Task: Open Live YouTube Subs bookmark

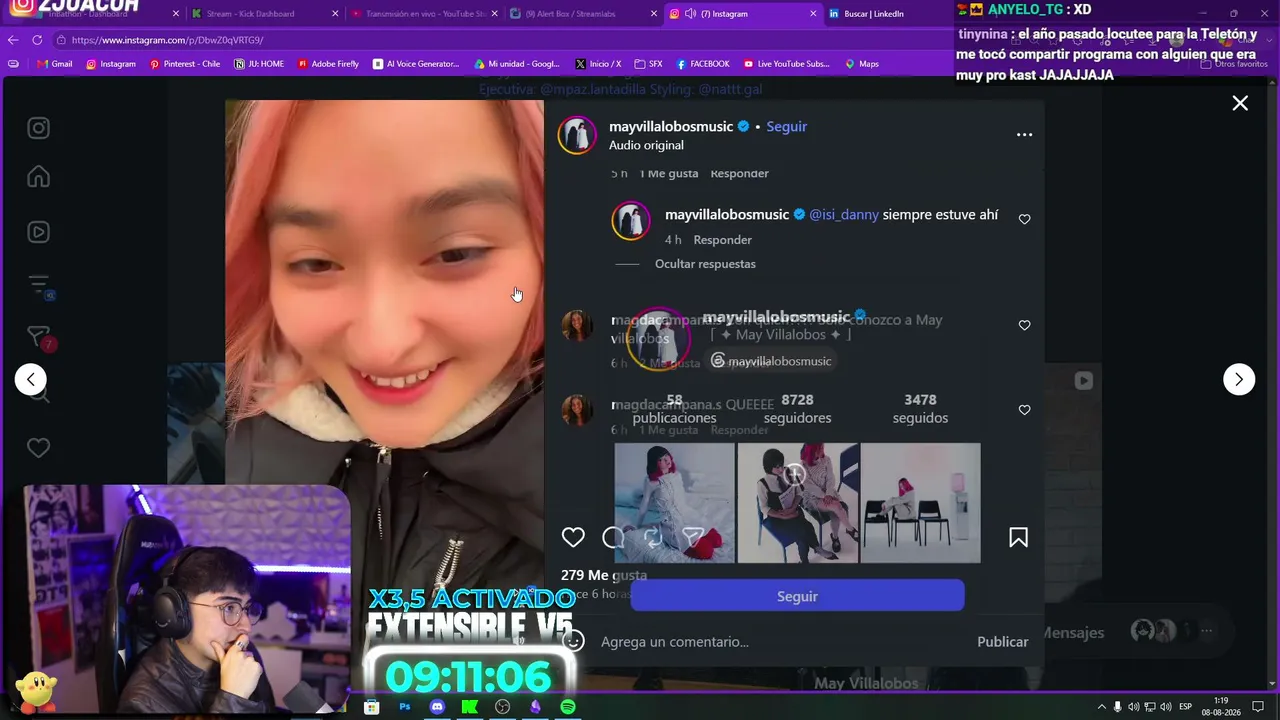Action: pos(787,64)
